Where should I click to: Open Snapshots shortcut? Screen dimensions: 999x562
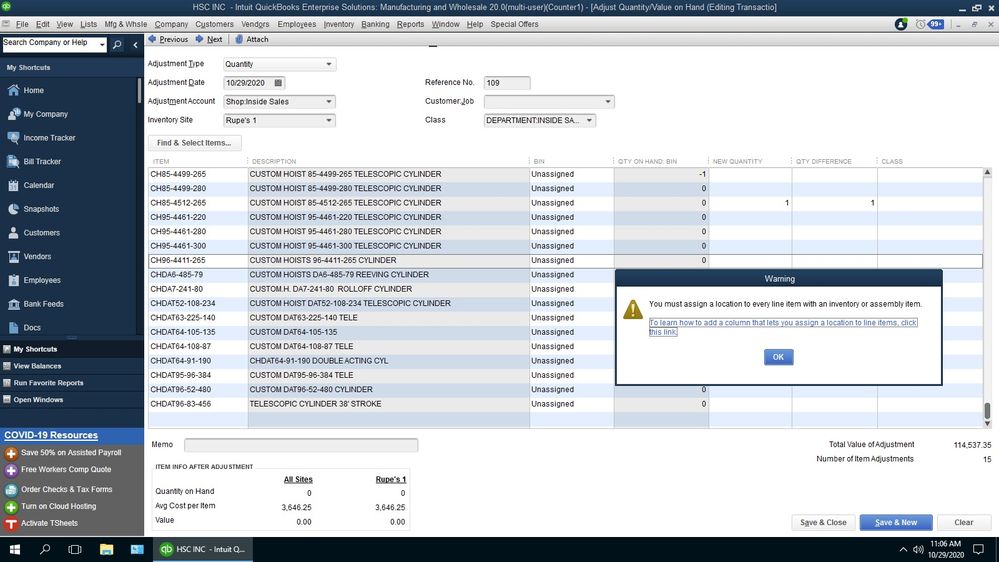(x=41, y=209)
